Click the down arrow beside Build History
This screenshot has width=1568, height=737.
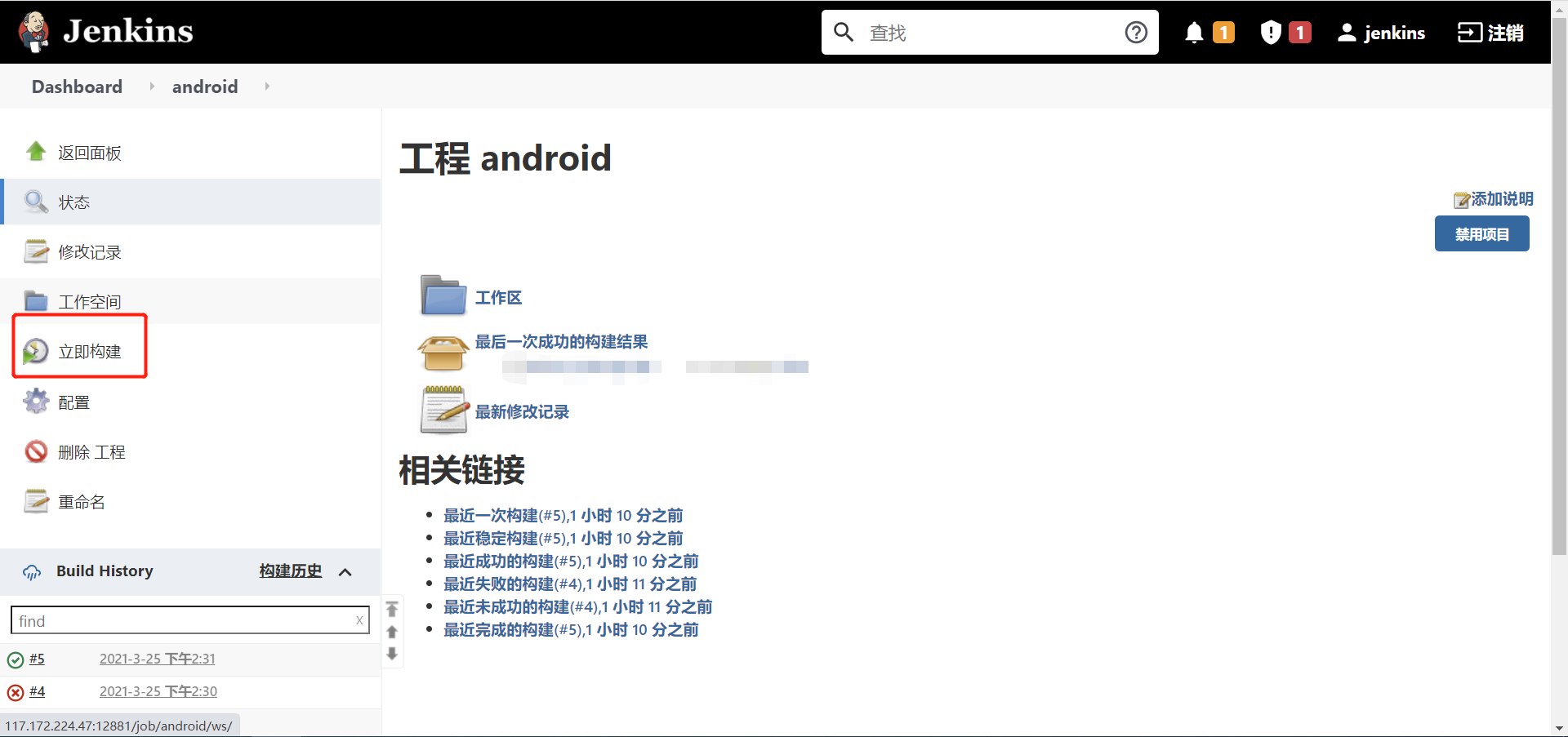point(392,654)
